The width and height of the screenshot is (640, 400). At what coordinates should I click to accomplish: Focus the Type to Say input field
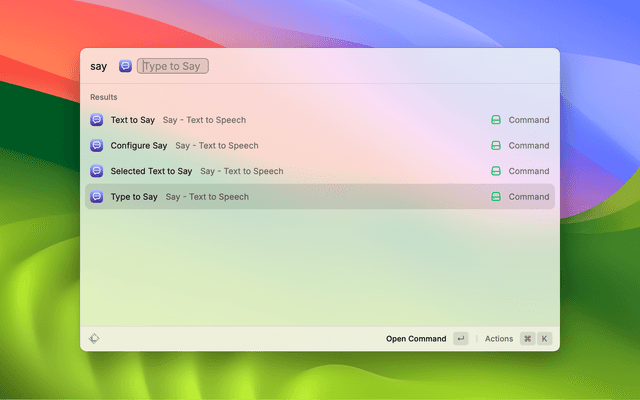click(173, 66)
